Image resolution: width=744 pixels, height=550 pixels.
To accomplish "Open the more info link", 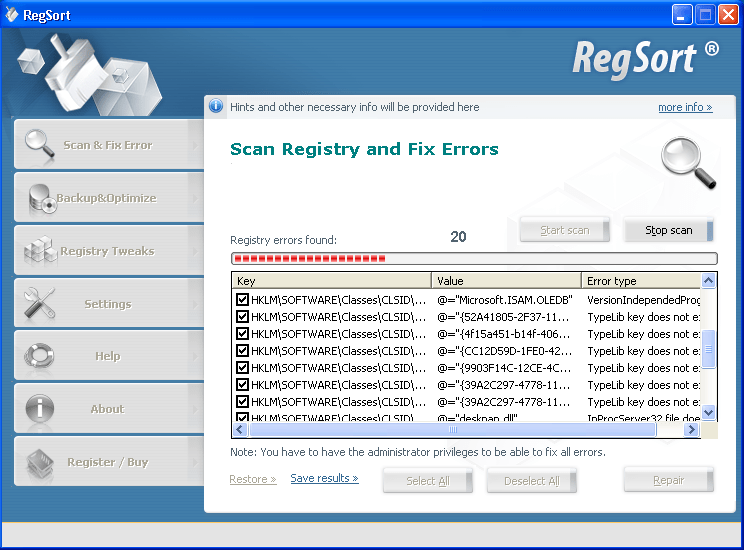I will pyautogui.click(x=685, y=107).
